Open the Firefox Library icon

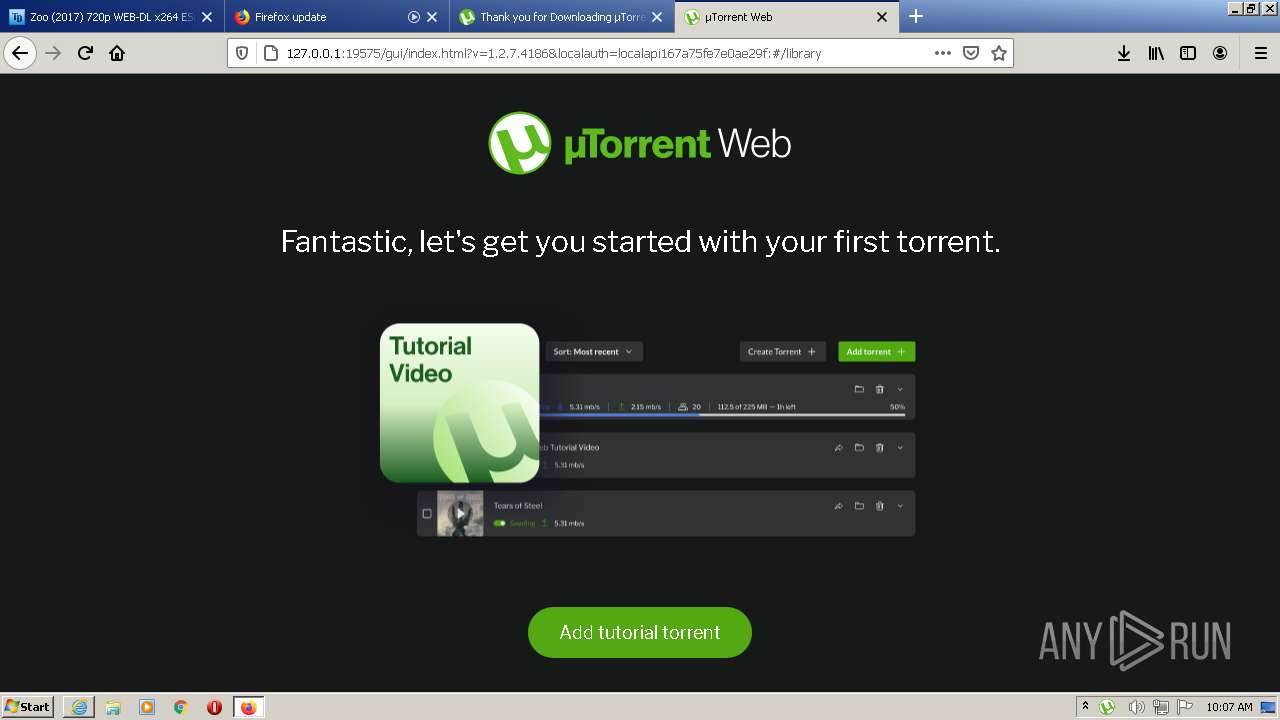tap(1156, 53)
